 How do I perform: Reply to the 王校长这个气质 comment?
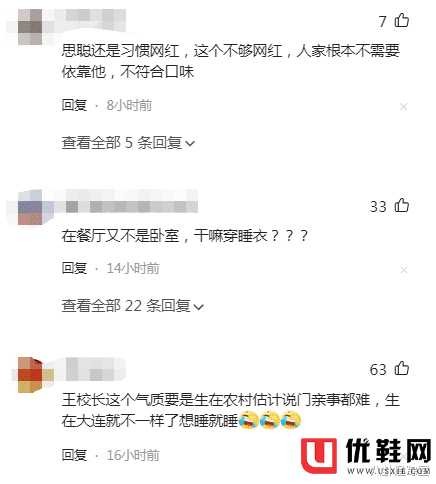[74, 455]
